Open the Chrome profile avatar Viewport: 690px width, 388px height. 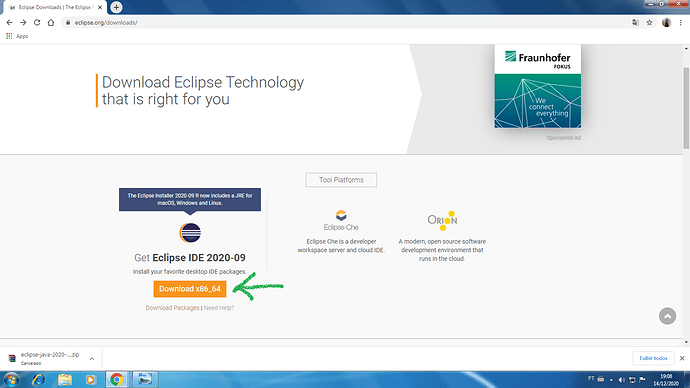pos(666,22)
